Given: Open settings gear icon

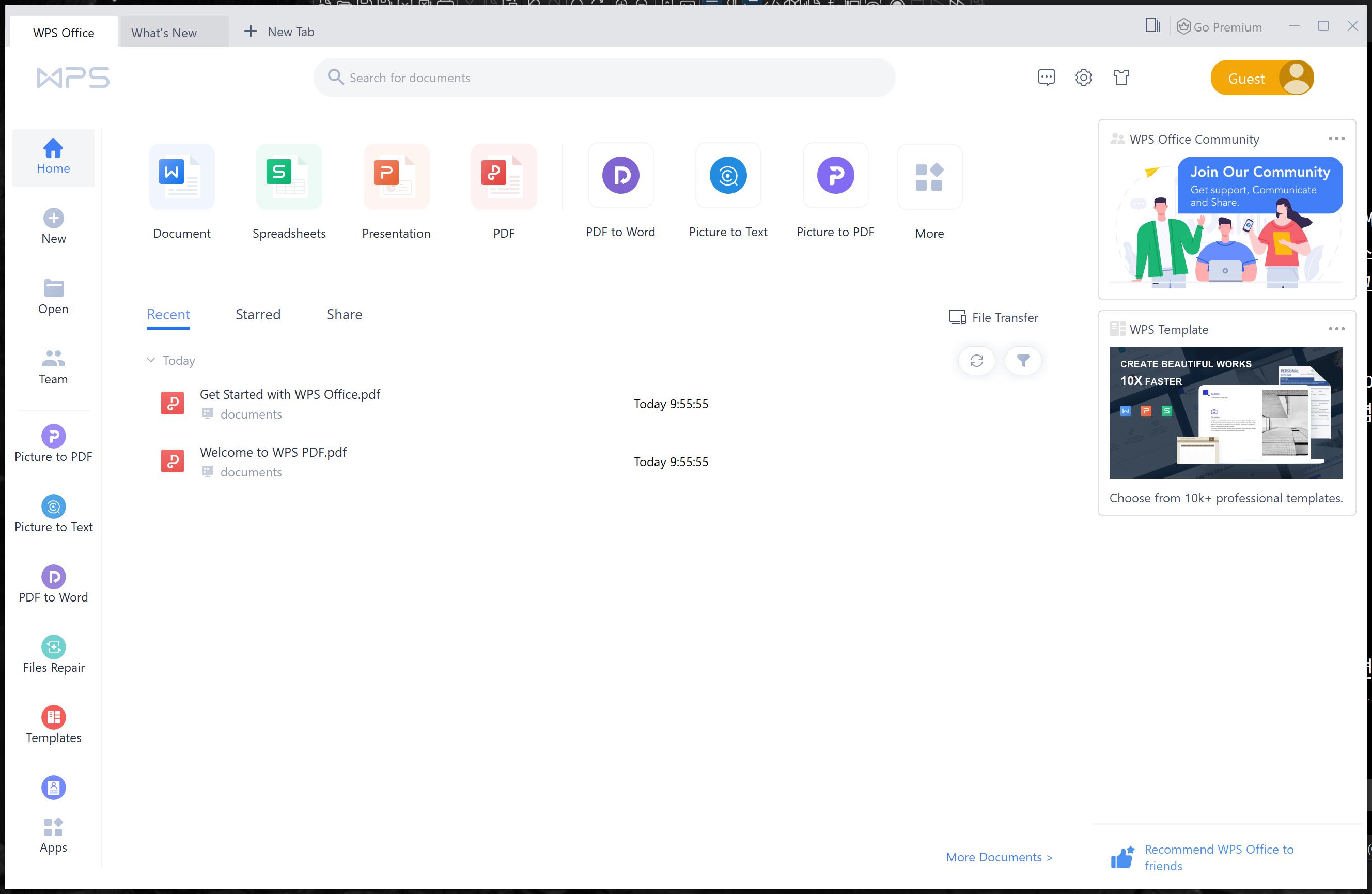Looking at the screenshot, I should point(1084,78).
